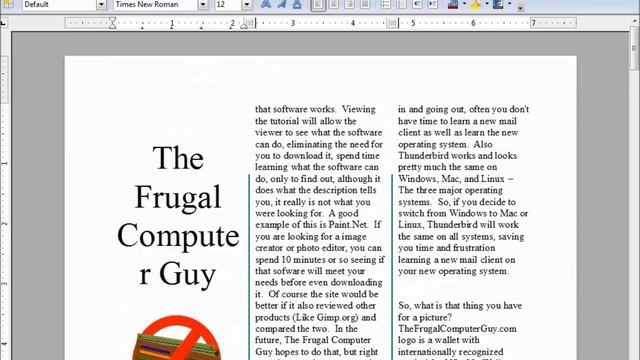Expand the toolbar options arrow
Image resolution: width=640 pixels, height=360 pixels.
520,7
